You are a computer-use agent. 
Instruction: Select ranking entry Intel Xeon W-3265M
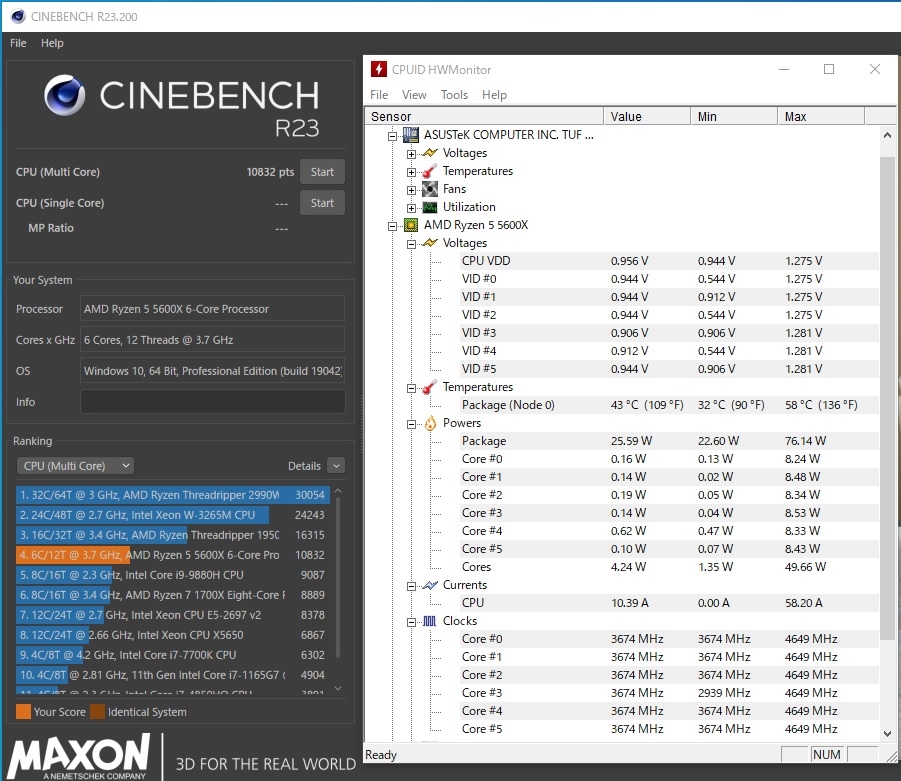172,515
